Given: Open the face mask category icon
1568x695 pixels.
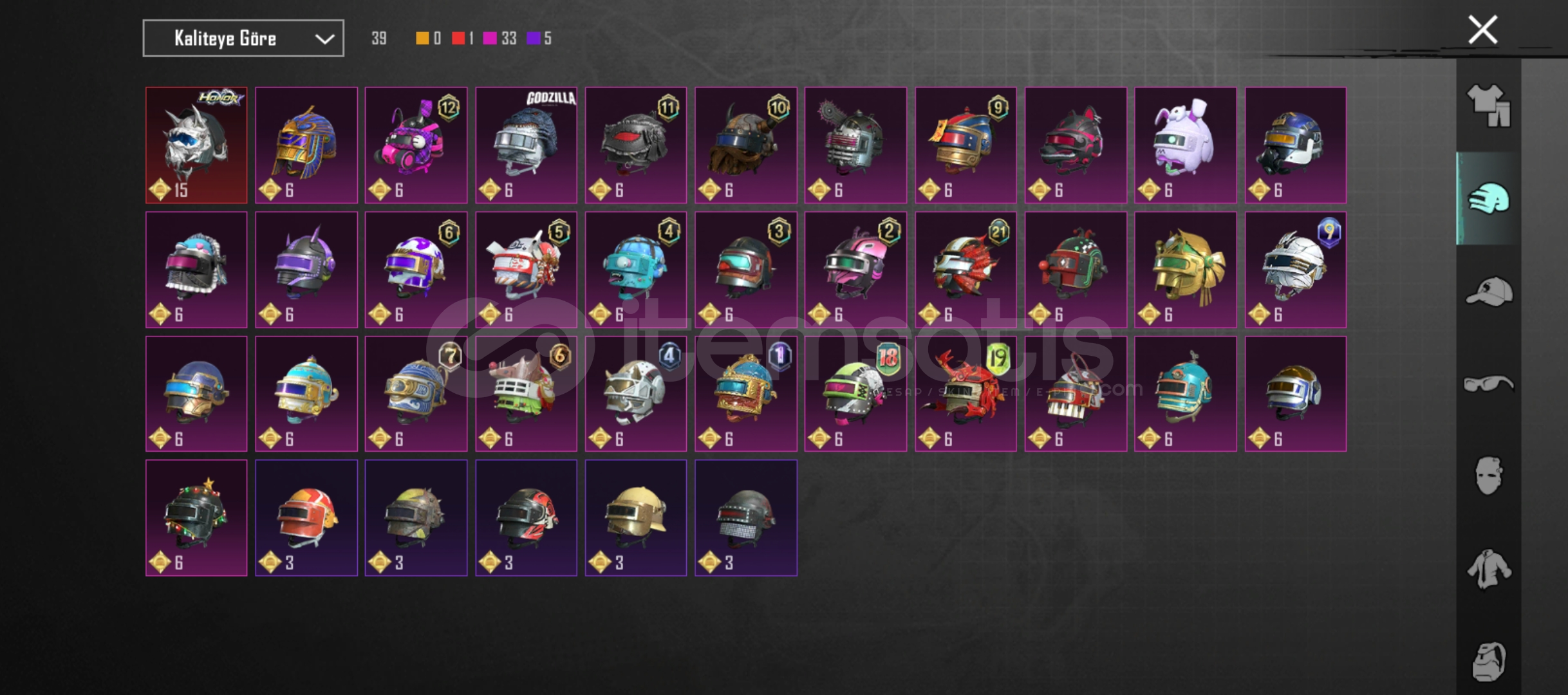Looking at the screenshot, I should click(1489, 476).
